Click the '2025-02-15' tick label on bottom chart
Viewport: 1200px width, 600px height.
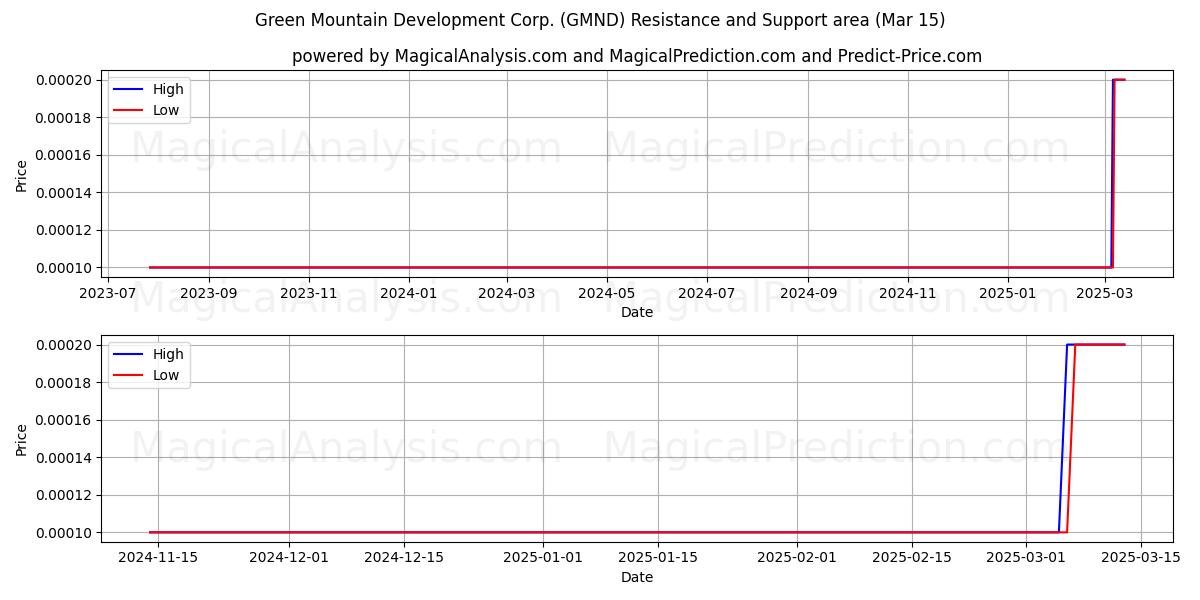912,560
